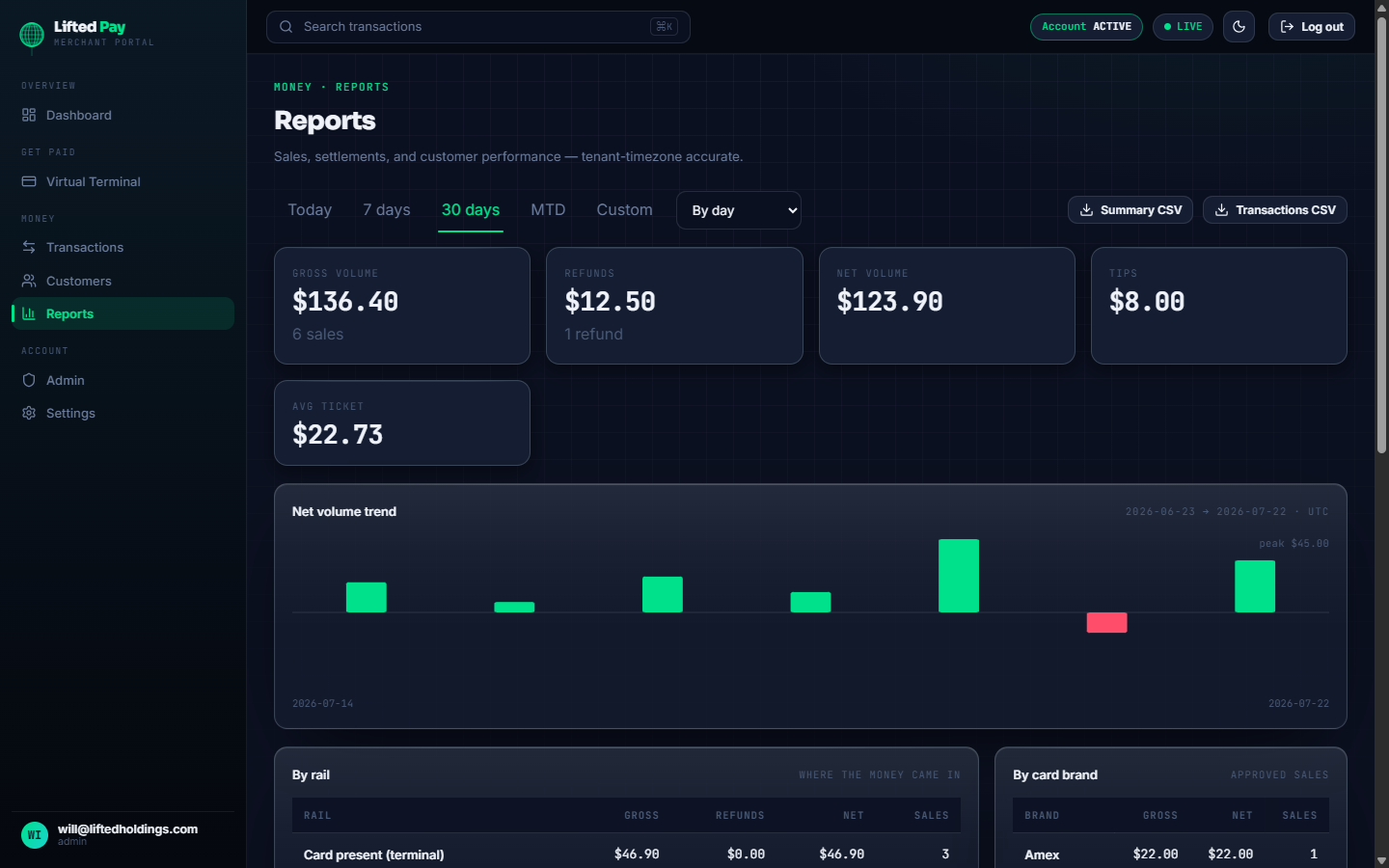Click the 2026-07-22 axis date
Image resolution: width=1389 pixels, height=868 pixels.
[1298, 704]
